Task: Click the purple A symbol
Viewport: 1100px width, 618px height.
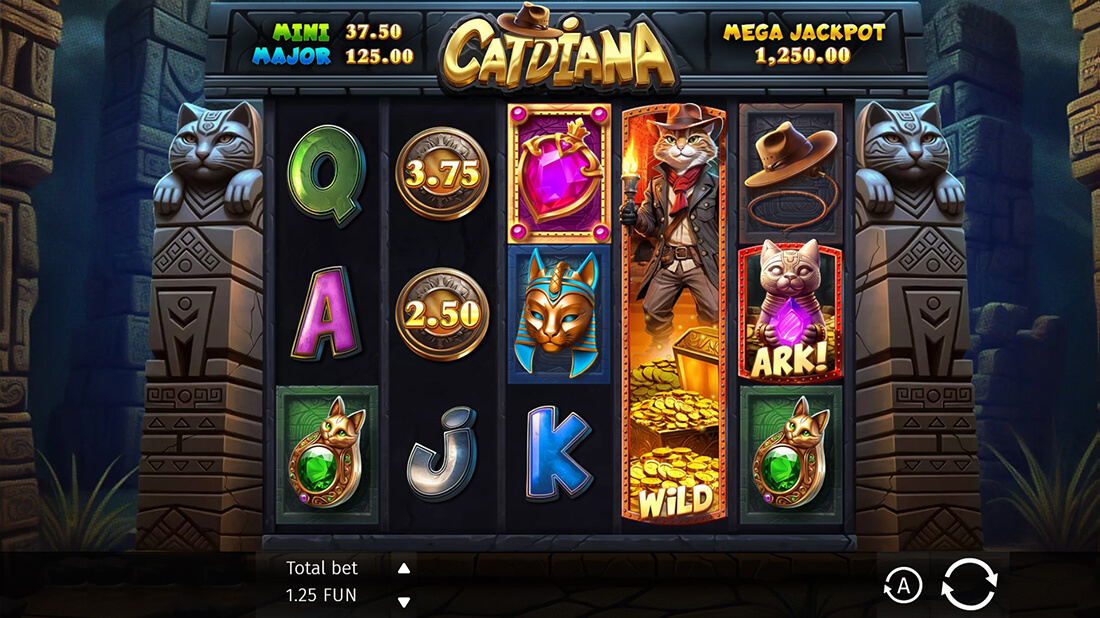Action: [x=326, y=313]
